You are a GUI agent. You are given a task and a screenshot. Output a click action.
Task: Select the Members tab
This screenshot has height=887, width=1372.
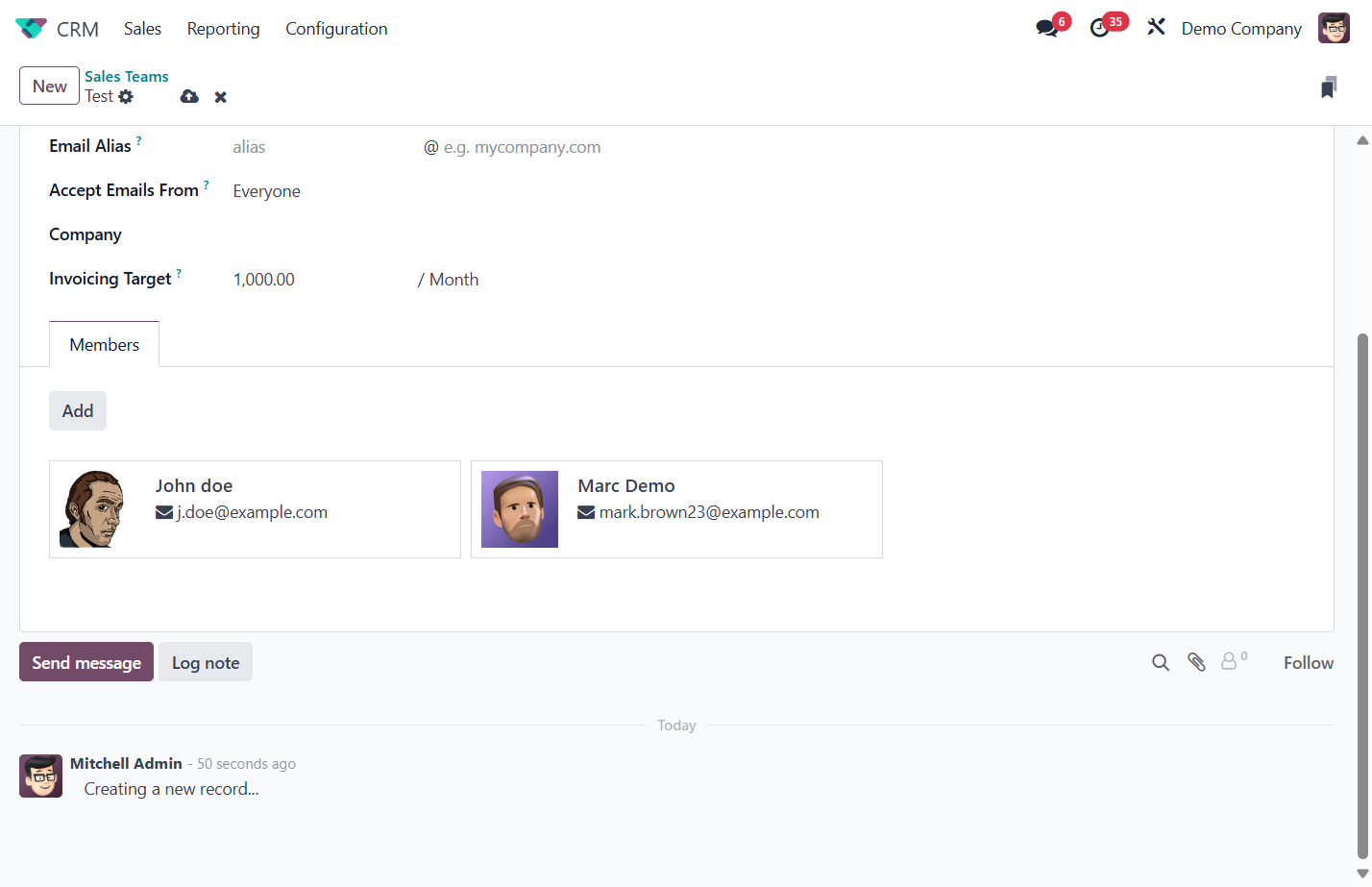[105, 344]
